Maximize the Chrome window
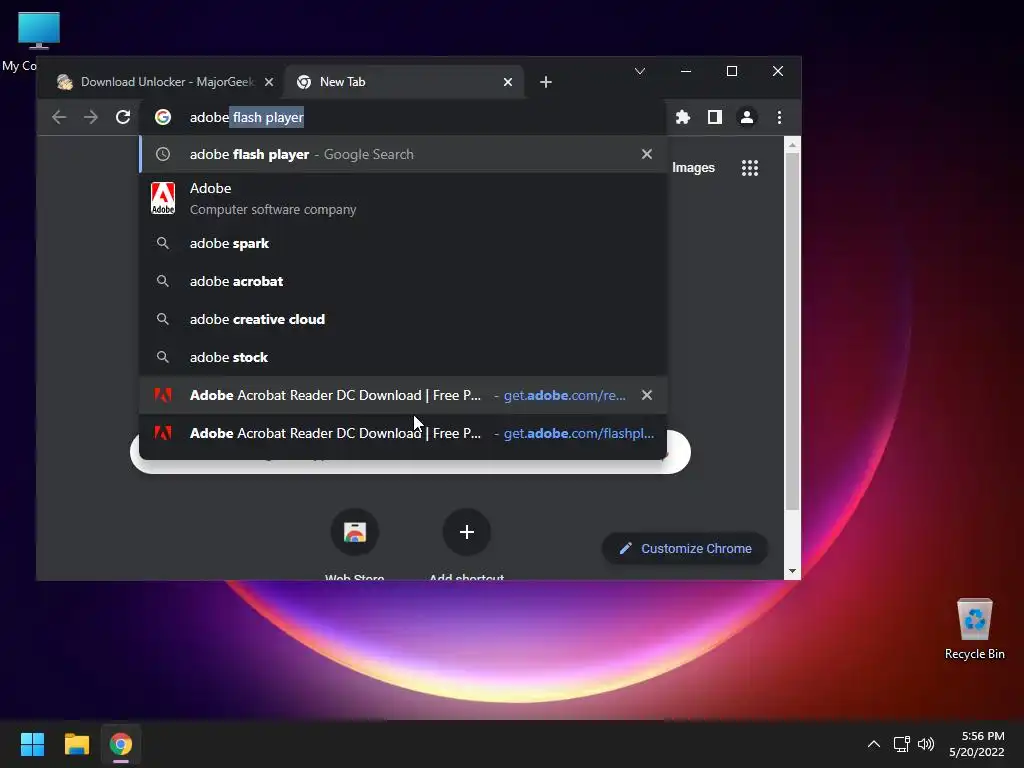This screenshot has height=768, width=1024. tap(731, 71)
